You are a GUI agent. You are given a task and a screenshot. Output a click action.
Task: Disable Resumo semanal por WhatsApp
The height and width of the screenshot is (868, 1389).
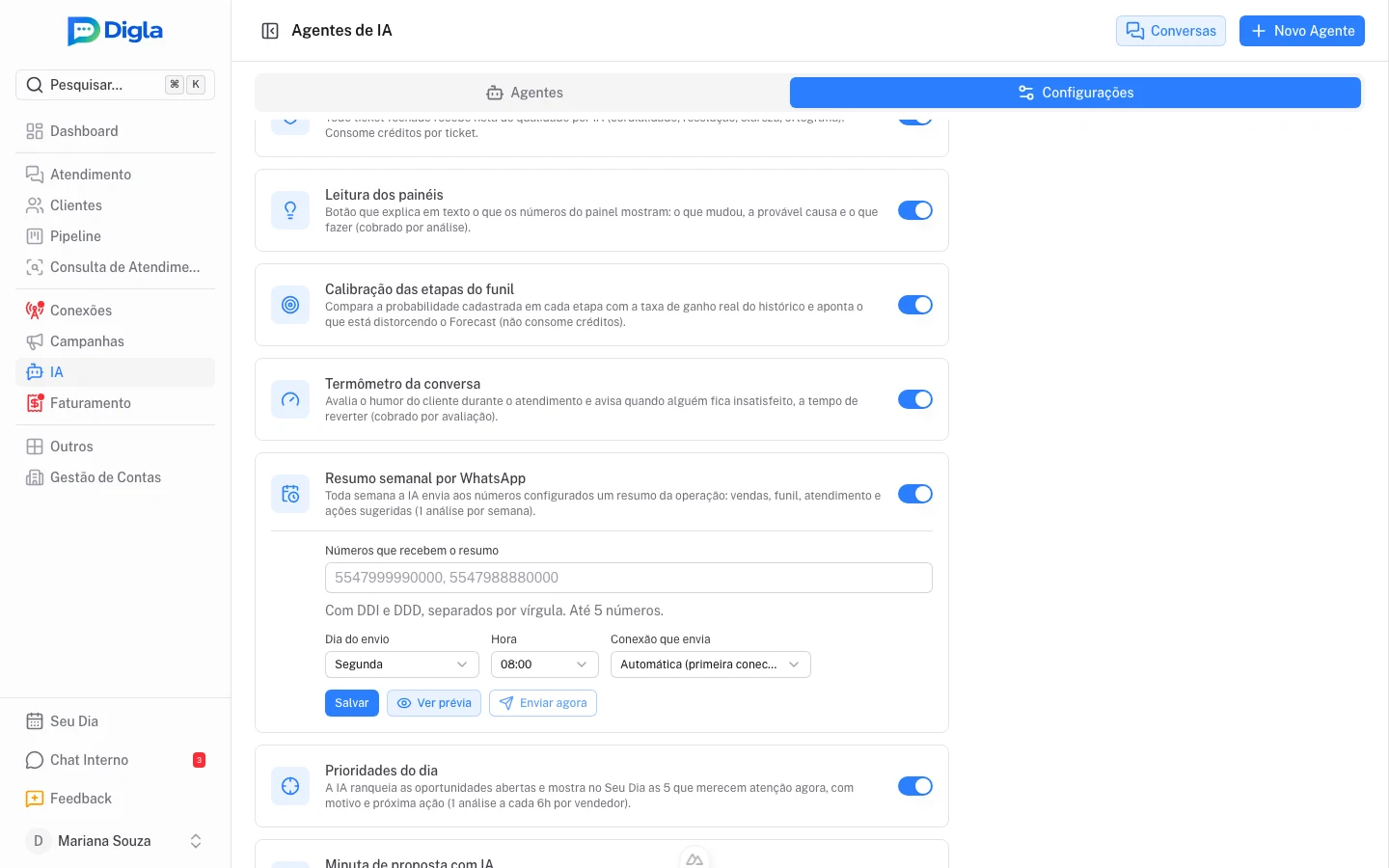tap(915, 494)
